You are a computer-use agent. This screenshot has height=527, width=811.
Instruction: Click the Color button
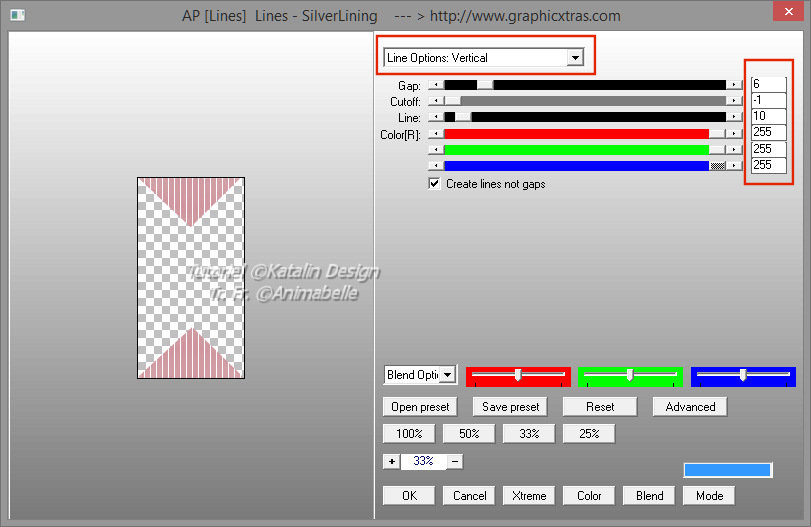point(589,495)
